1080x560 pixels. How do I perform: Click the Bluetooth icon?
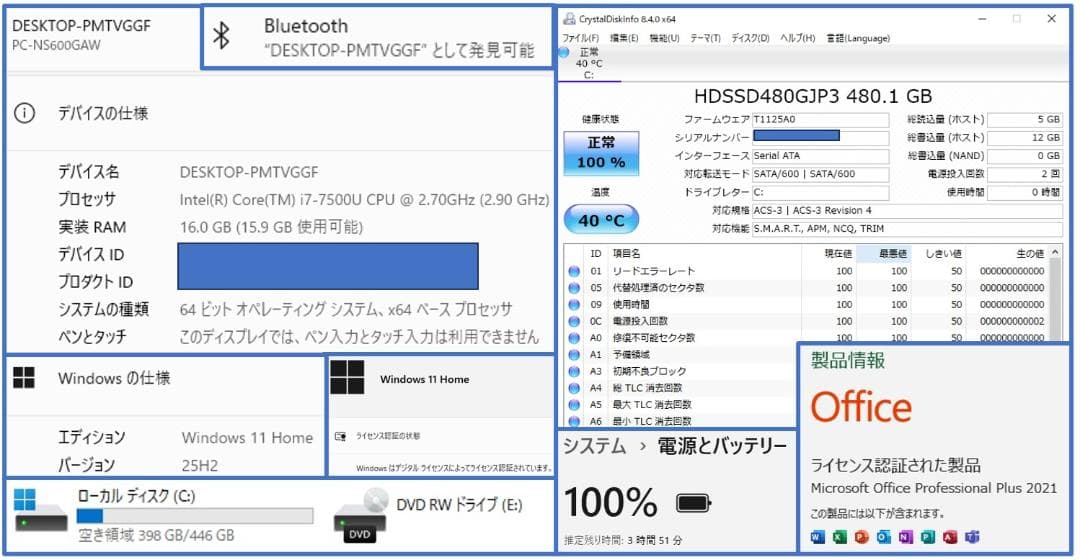point(220,35)
